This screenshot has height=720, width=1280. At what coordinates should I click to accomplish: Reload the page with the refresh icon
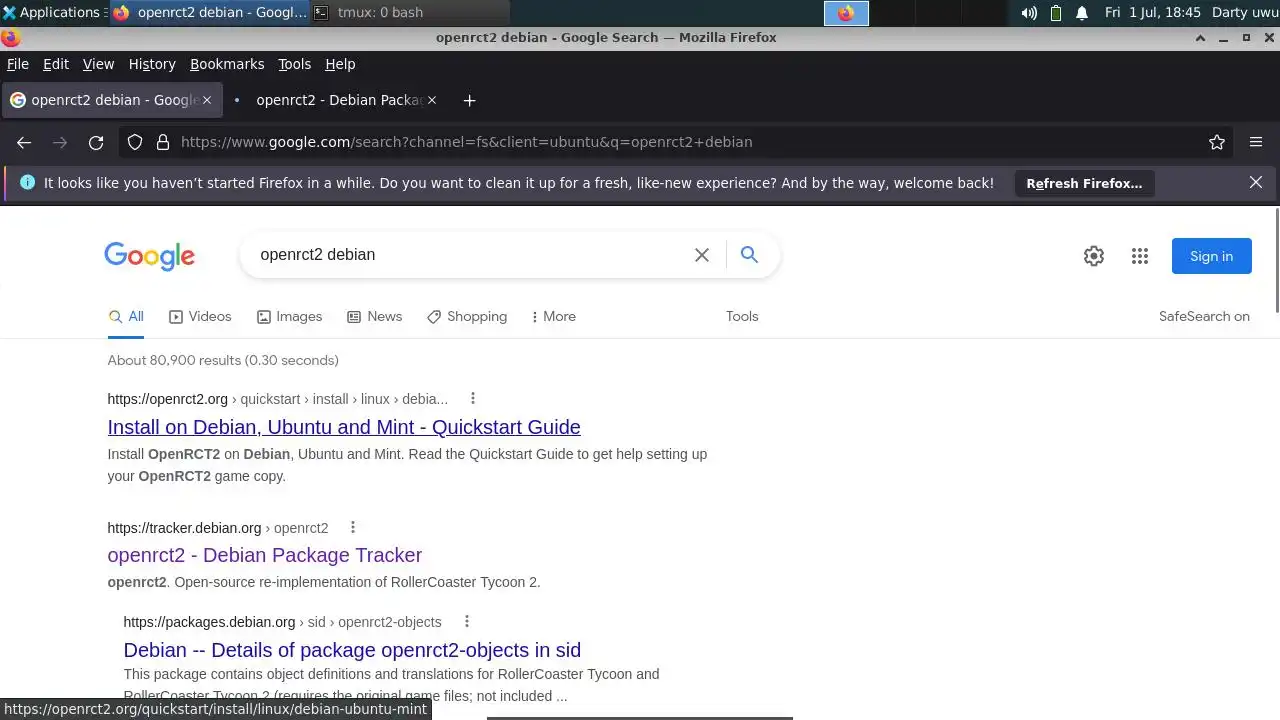click(96, 142)
